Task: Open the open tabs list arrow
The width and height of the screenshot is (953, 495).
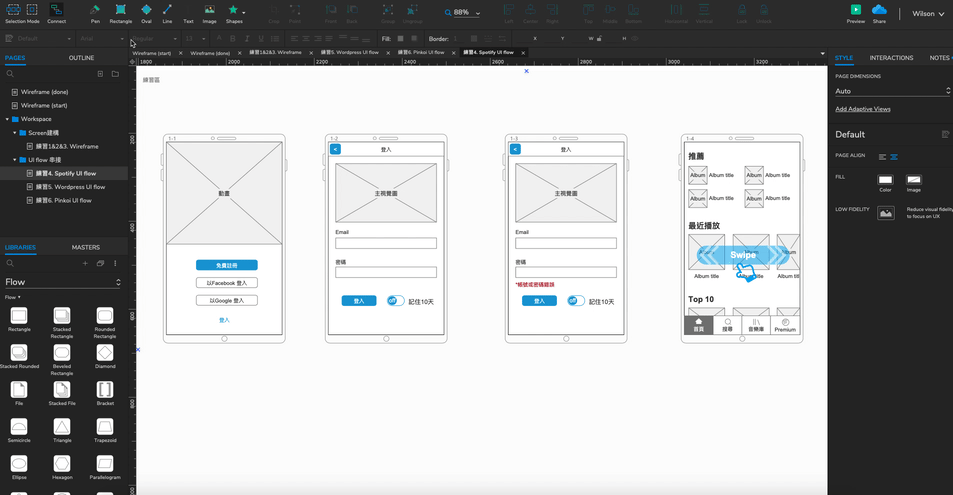Action: pos(822,53)
